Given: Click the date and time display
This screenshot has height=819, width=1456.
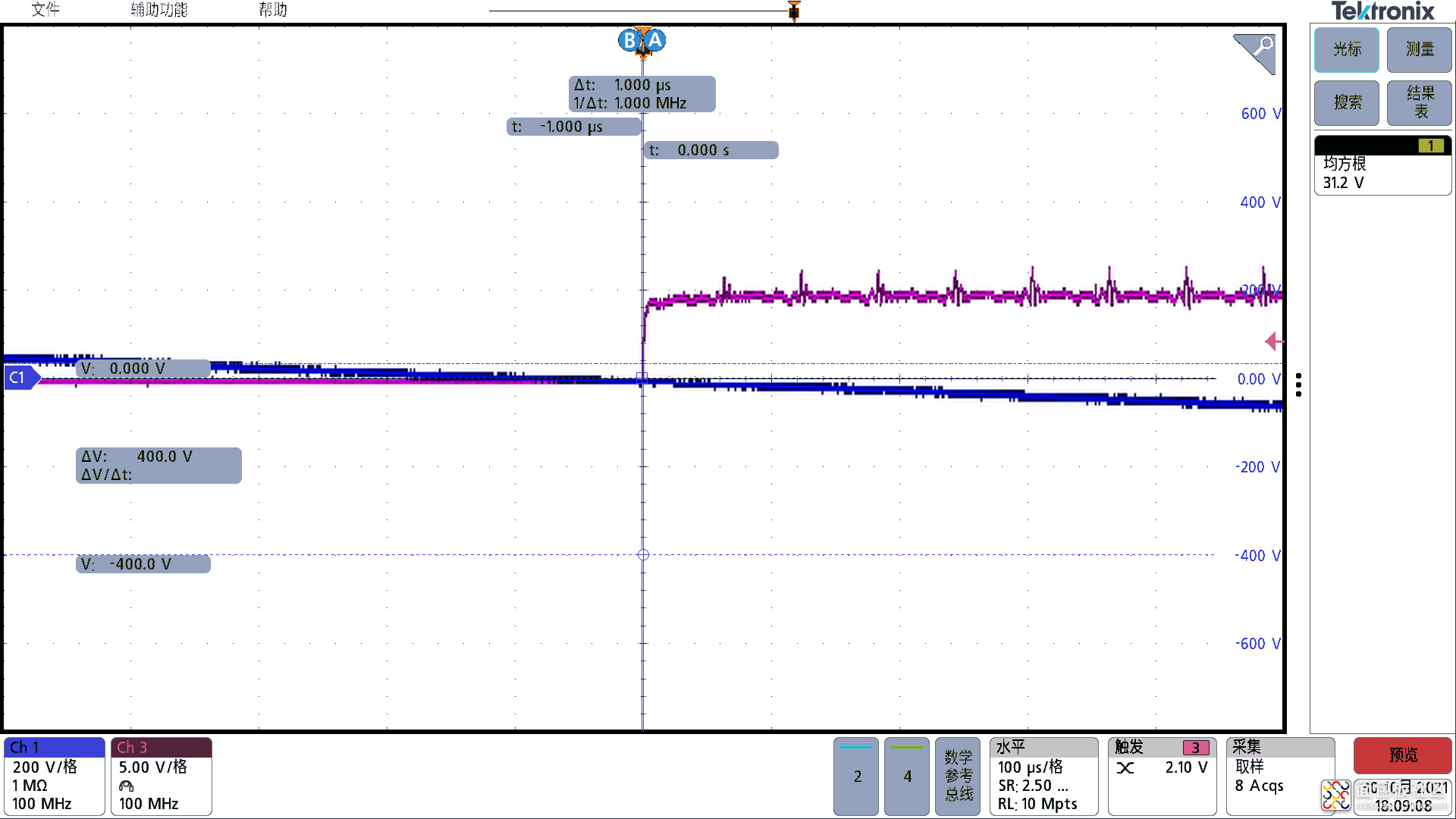Looking at the screenshot, I should coord(1404,797).
